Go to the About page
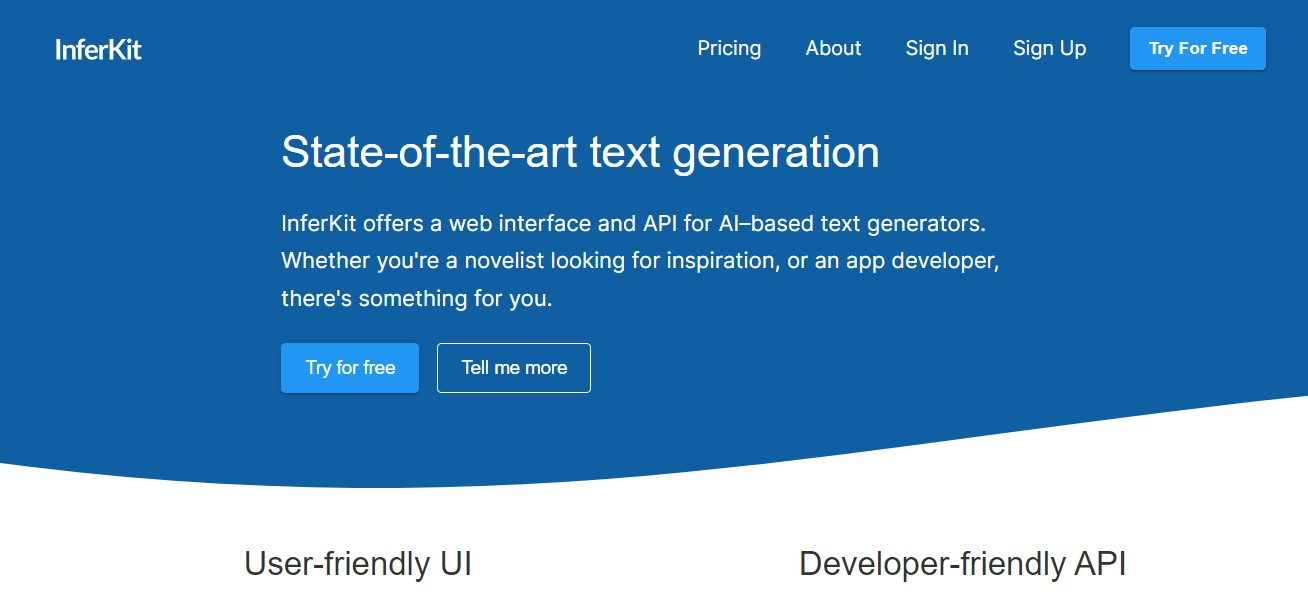Viewport: 1308px width, 601px height. coord(833,48)
